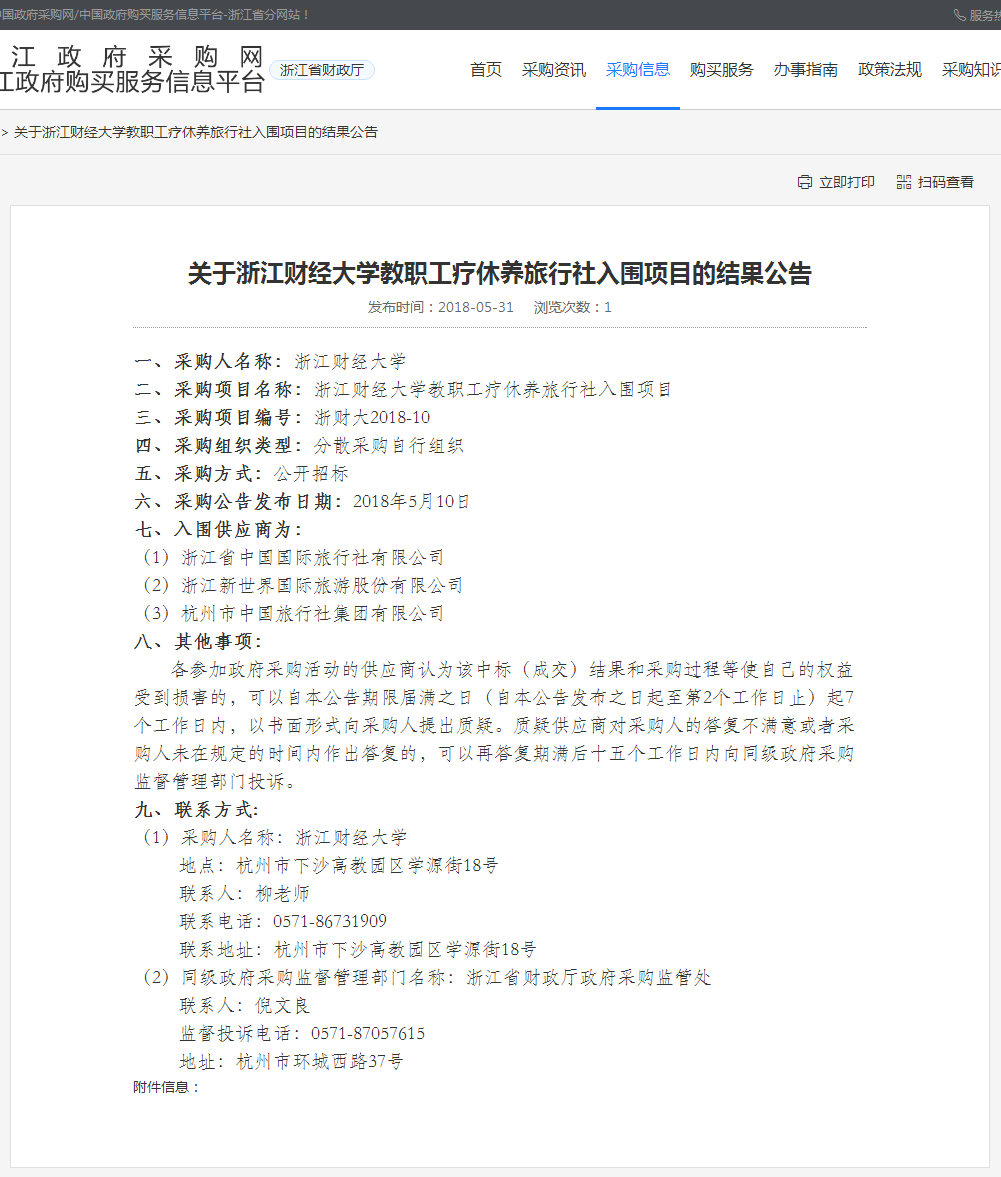Click the 立即打印 print link

click(846, 182)
